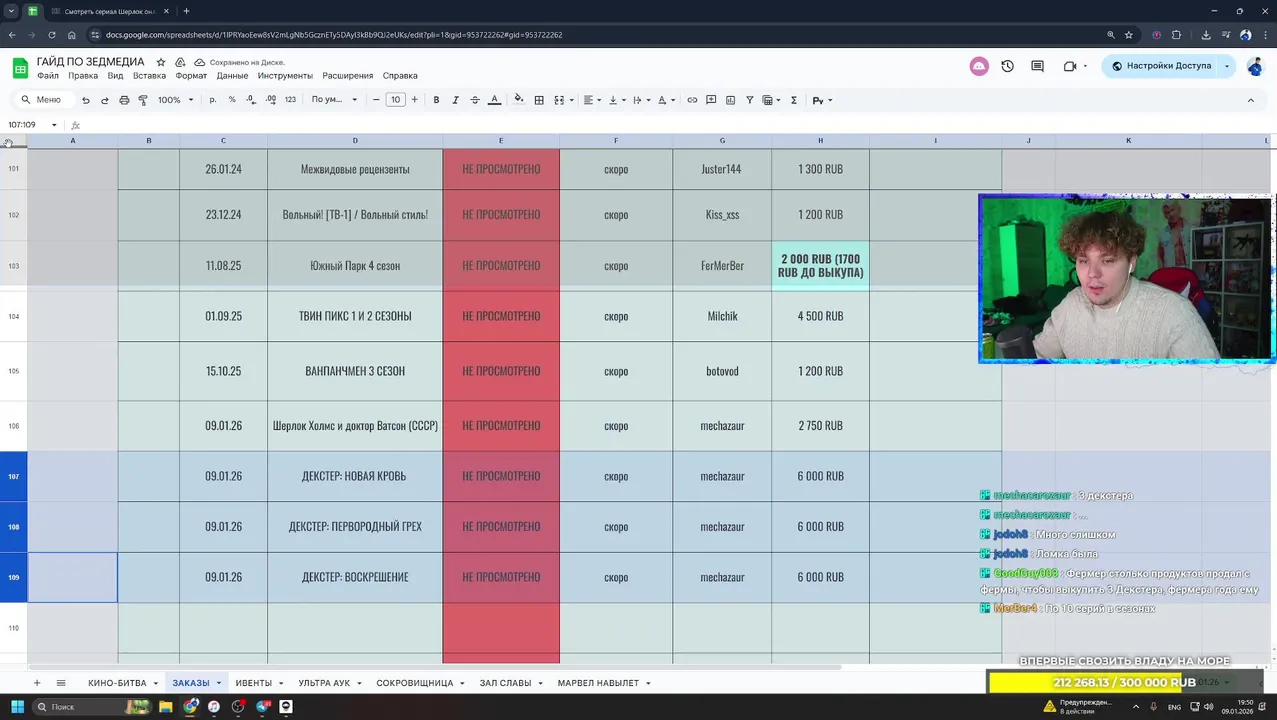Image resolution: width=1277 pixels, height=720 pixels.
Task: Open the Данные menu
Action: [232, 76]
